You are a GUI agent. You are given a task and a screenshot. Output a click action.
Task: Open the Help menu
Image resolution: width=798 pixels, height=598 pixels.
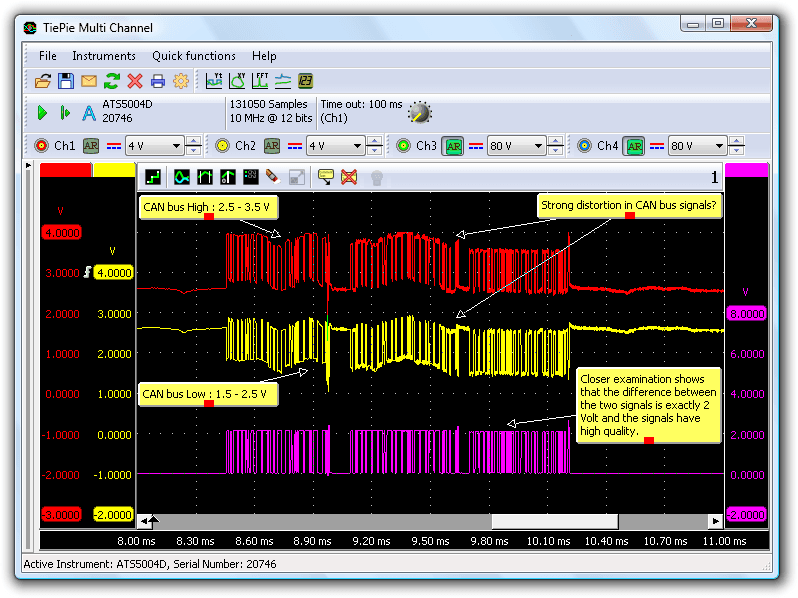(264, 56)
